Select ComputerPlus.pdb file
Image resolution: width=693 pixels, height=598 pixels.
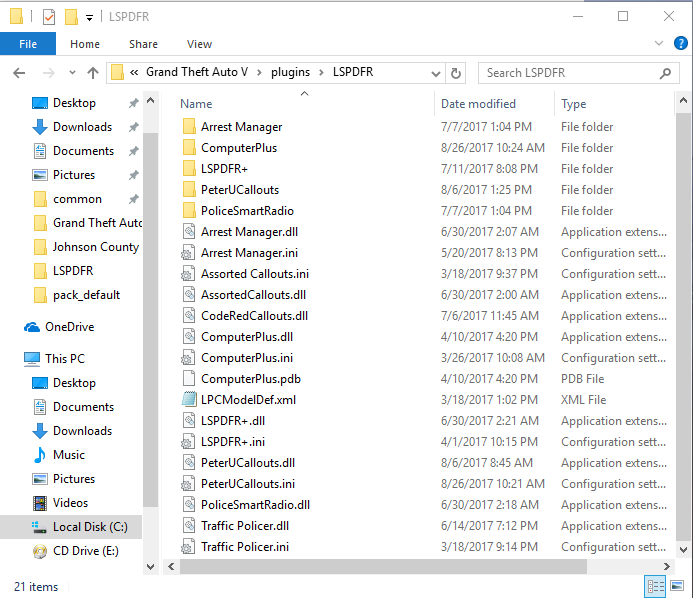251,379
